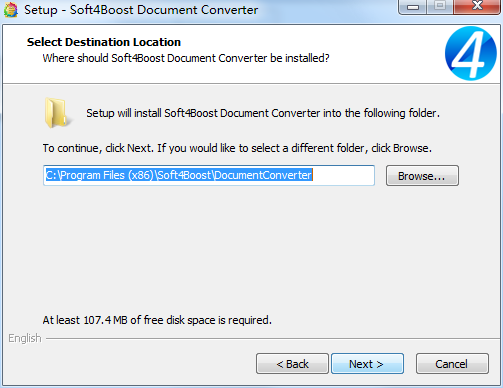Go back with the < Back button

(292, 364)
